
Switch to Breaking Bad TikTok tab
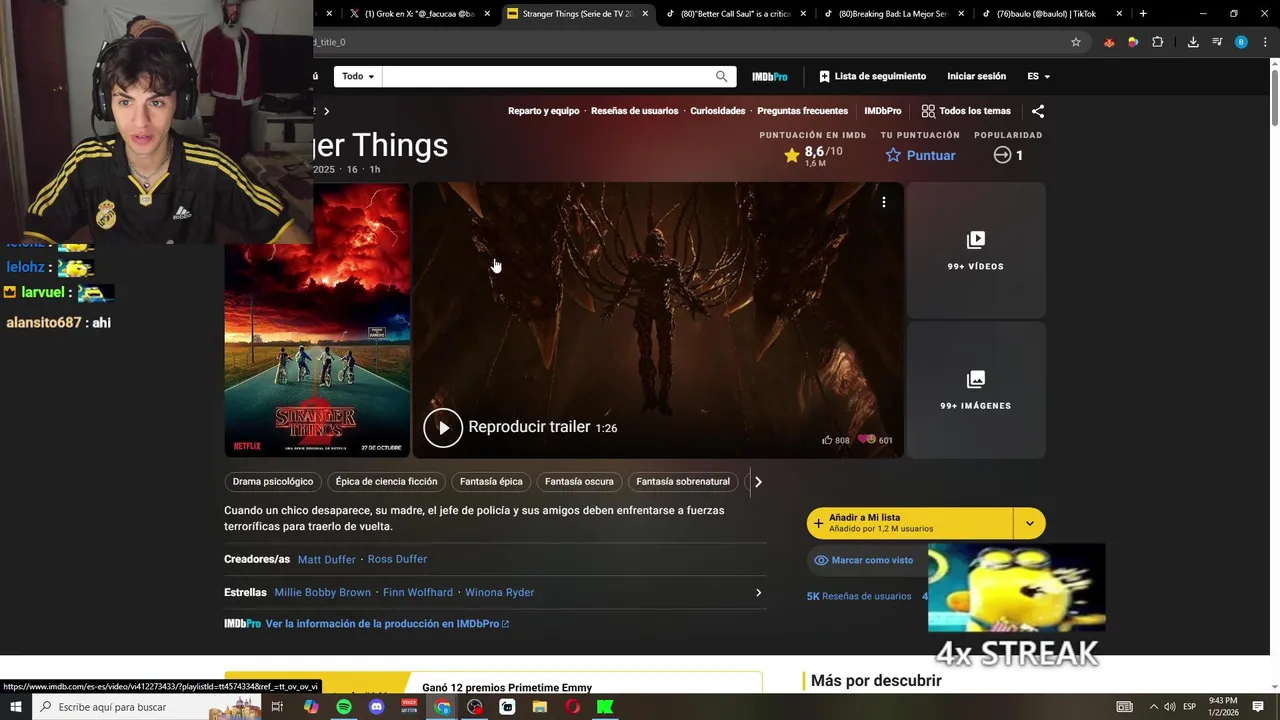point(892,14)
